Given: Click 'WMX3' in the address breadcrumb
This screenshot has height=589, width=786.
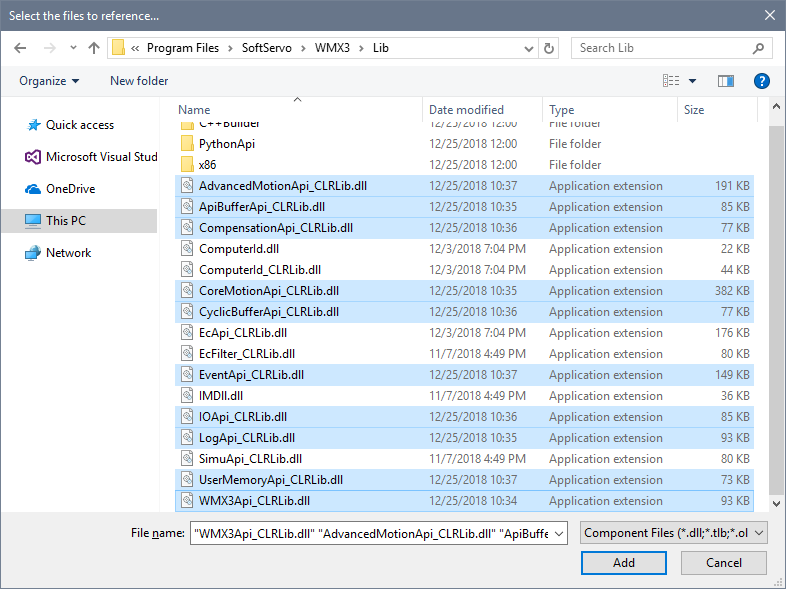Looking at the screenshot, I should [332, 48].
